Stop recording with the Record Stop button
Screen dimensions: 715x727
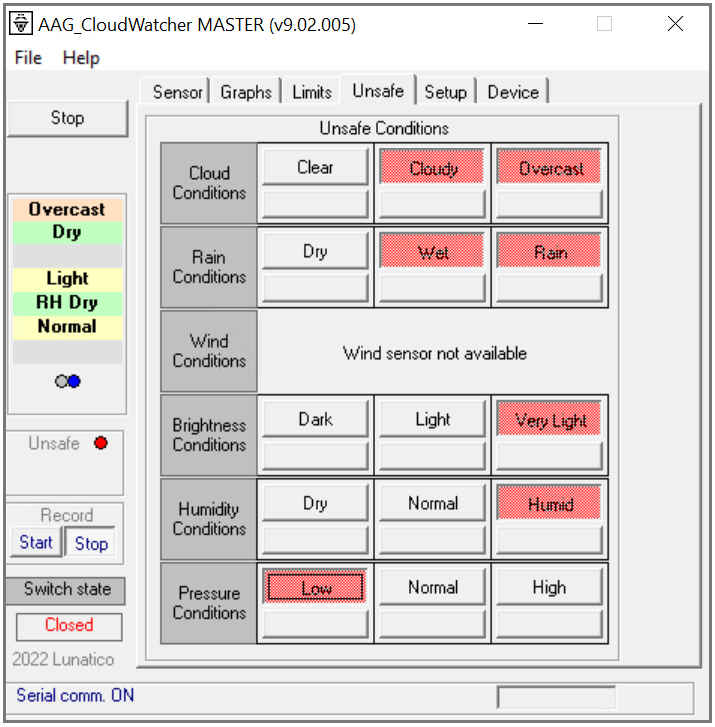(91, 542)
